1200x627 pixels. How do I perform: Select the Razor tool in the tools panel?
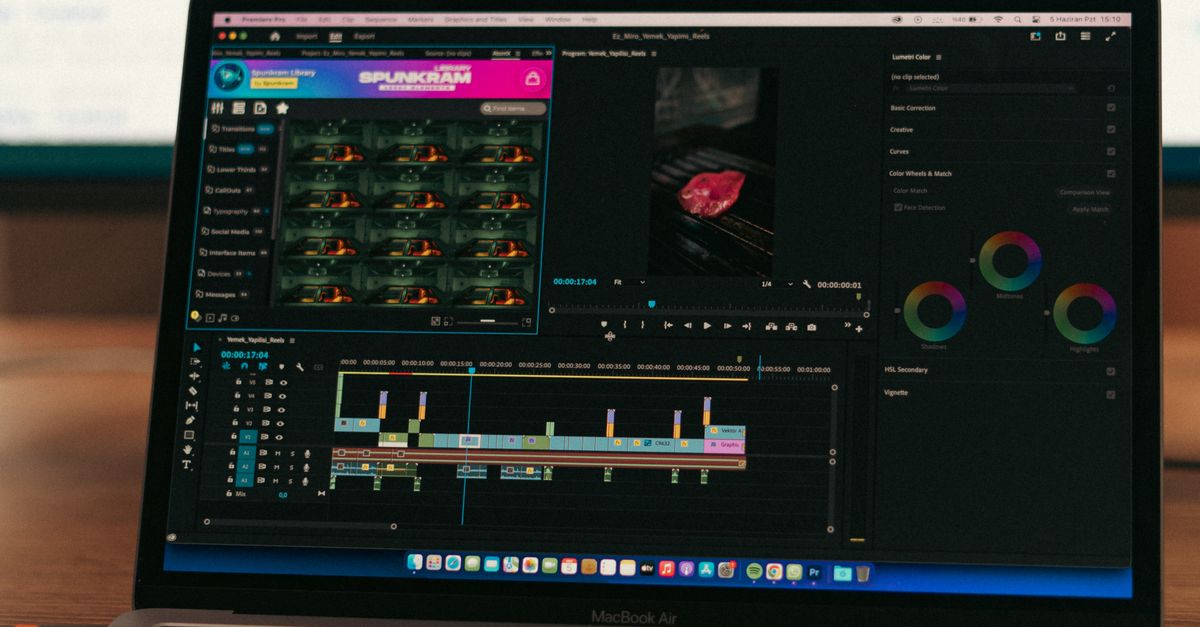(193, 391)
